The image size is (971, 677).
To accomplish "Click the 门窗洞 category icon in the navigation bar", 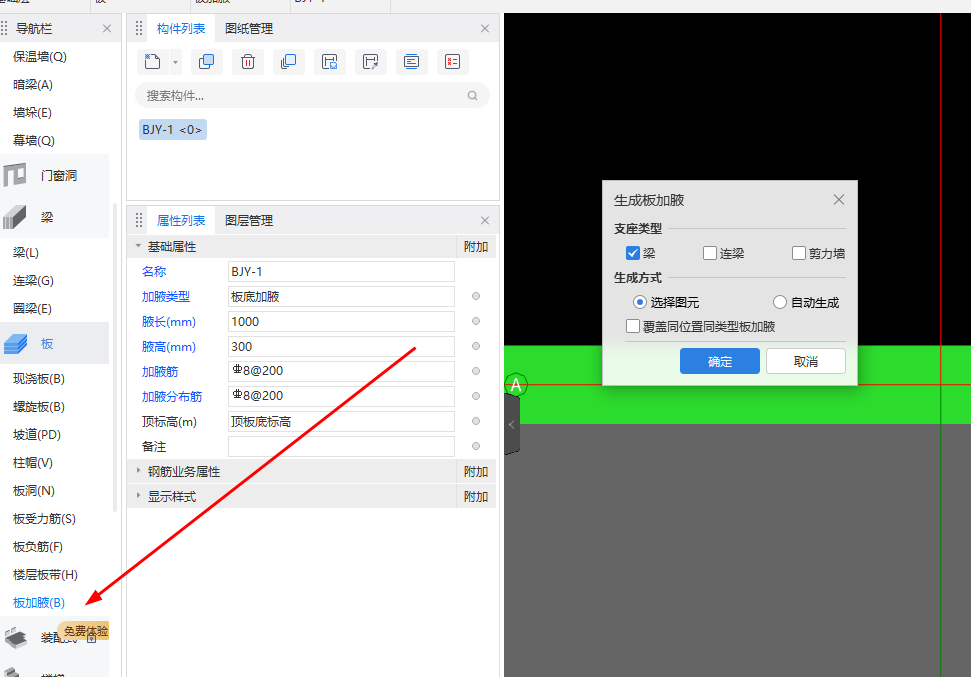I will [x=15, y=175].
